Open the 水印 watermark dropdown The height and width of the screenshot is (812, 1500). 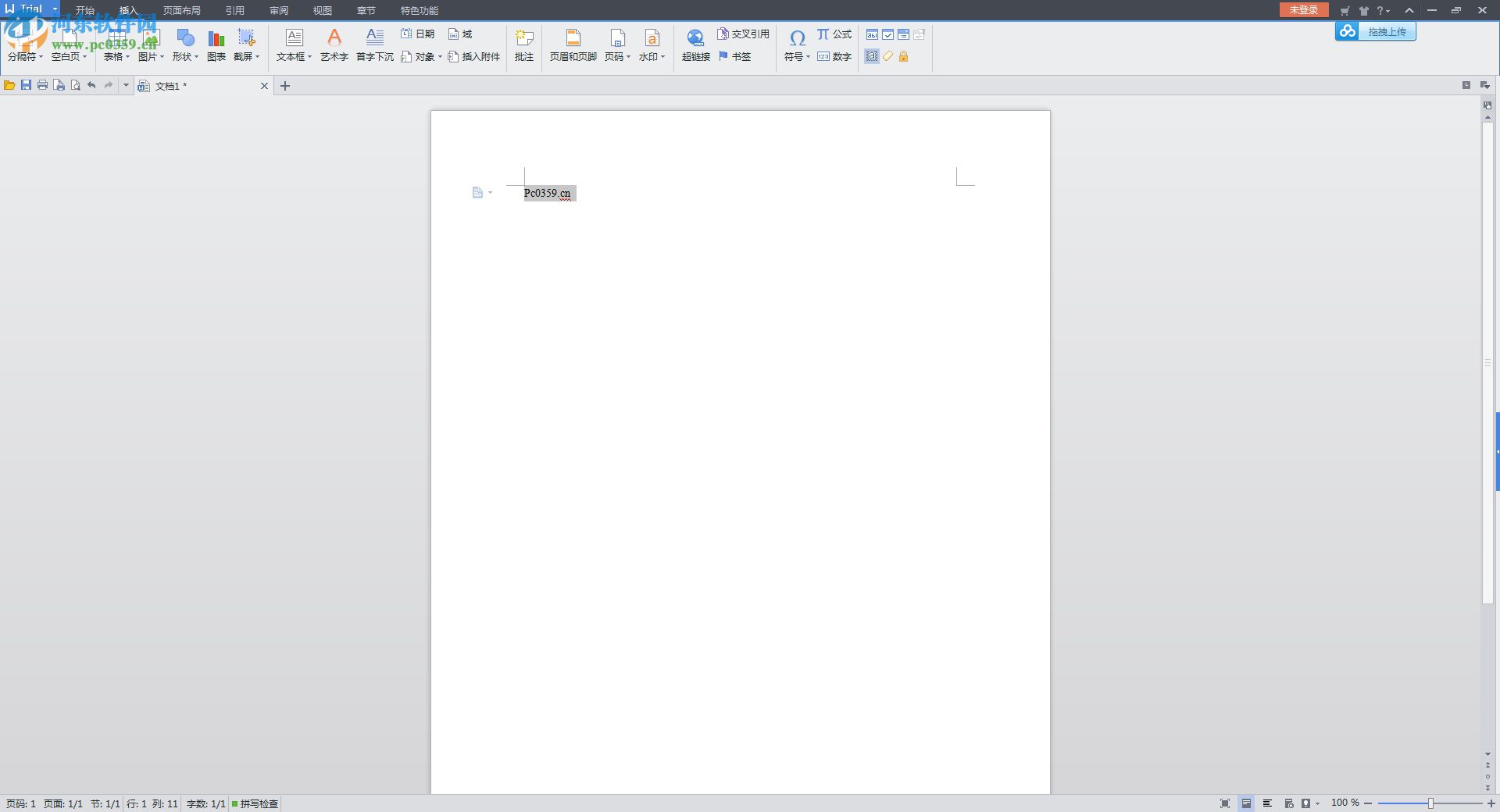pyautogui.click(x=652, y=56)
